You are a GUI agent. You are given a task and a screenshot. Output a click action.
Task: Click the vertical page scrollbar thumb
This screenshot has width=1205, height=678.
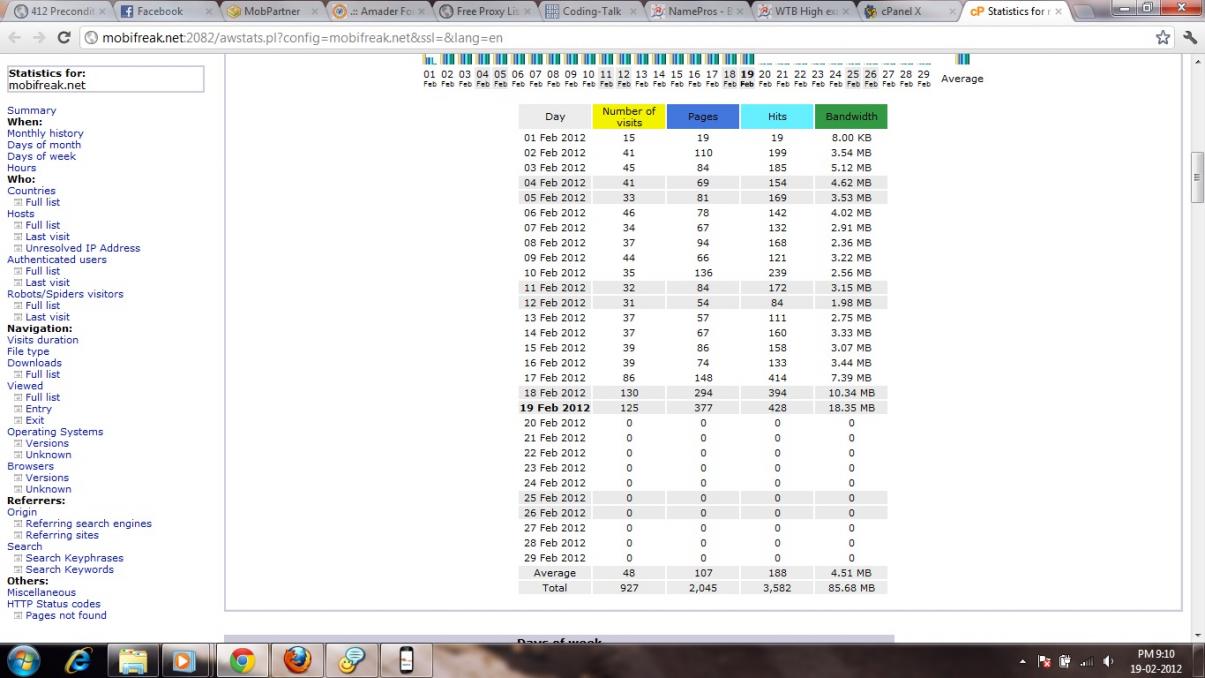click(x=1197, y=178)
